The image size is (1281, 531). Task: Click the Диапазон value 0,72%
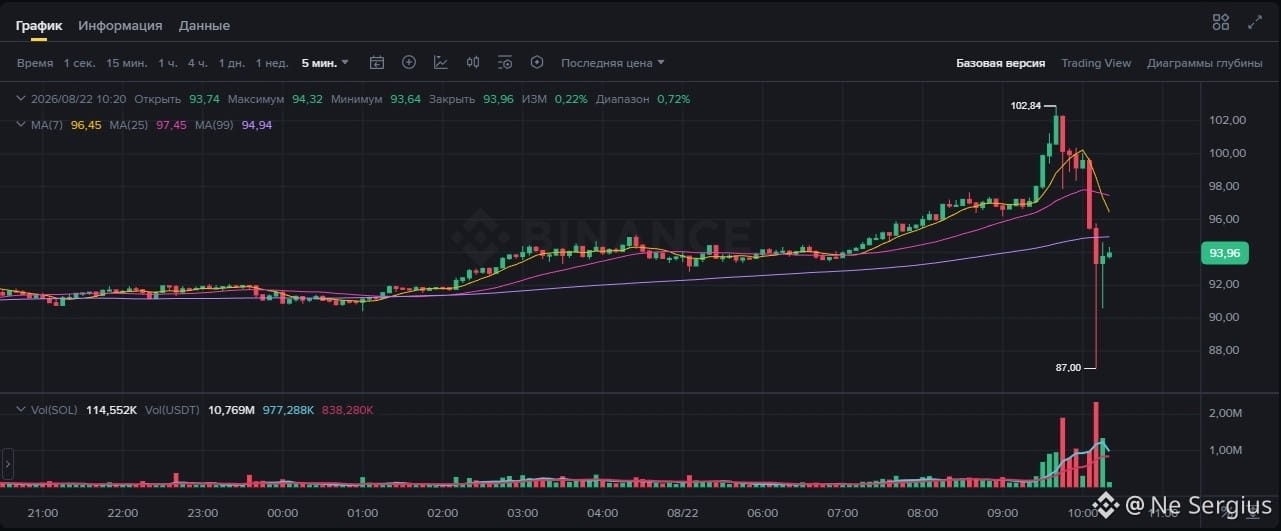[673, 99]
